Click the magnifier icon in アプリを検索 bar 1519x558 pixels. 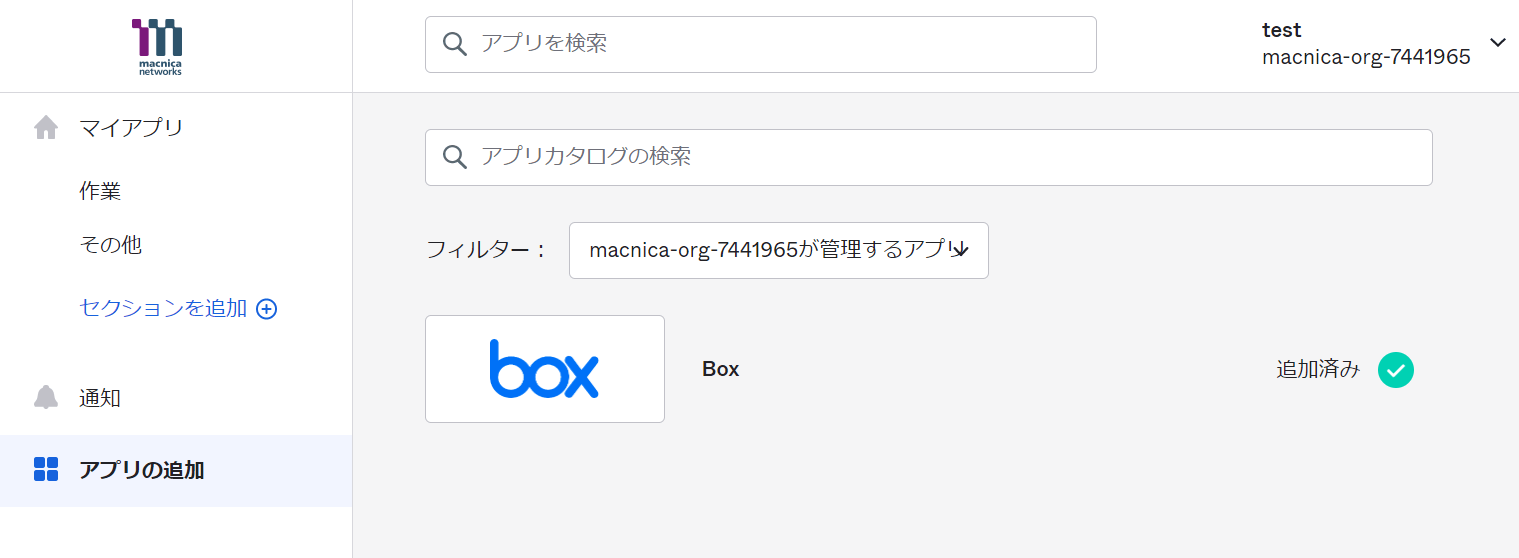pyautogui.click(x=455, y=44)
